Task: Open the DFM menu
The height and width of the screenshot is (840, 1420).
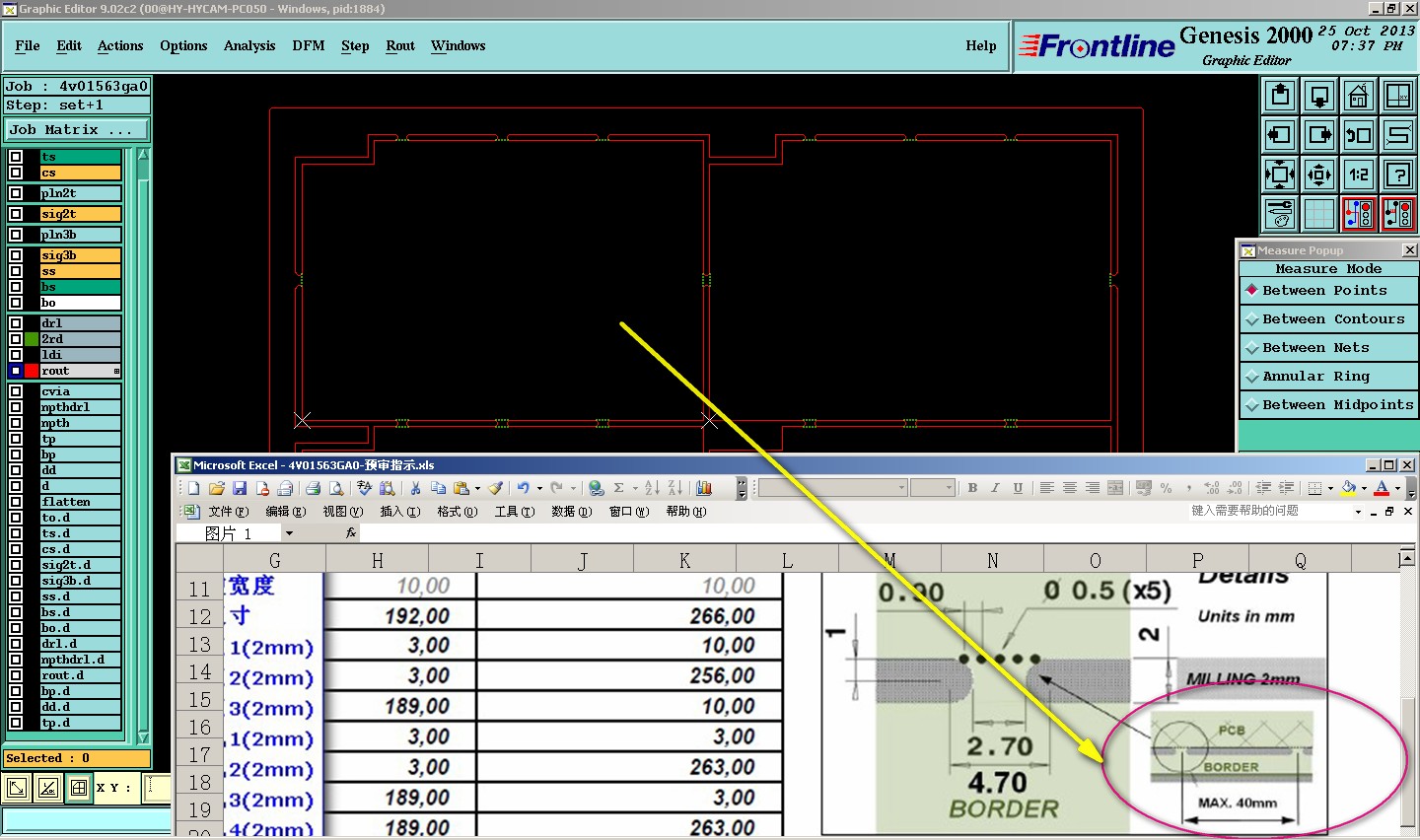Action: (x=309, y=46)
